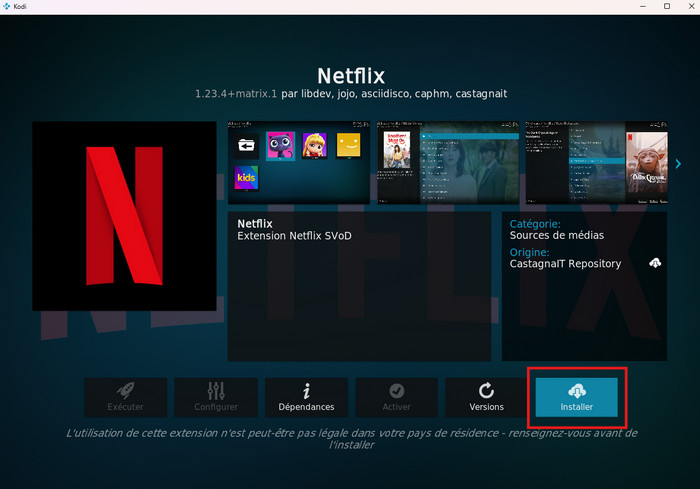Click cloud download icon beside CastagnaIT Repository

coord(655,263)
